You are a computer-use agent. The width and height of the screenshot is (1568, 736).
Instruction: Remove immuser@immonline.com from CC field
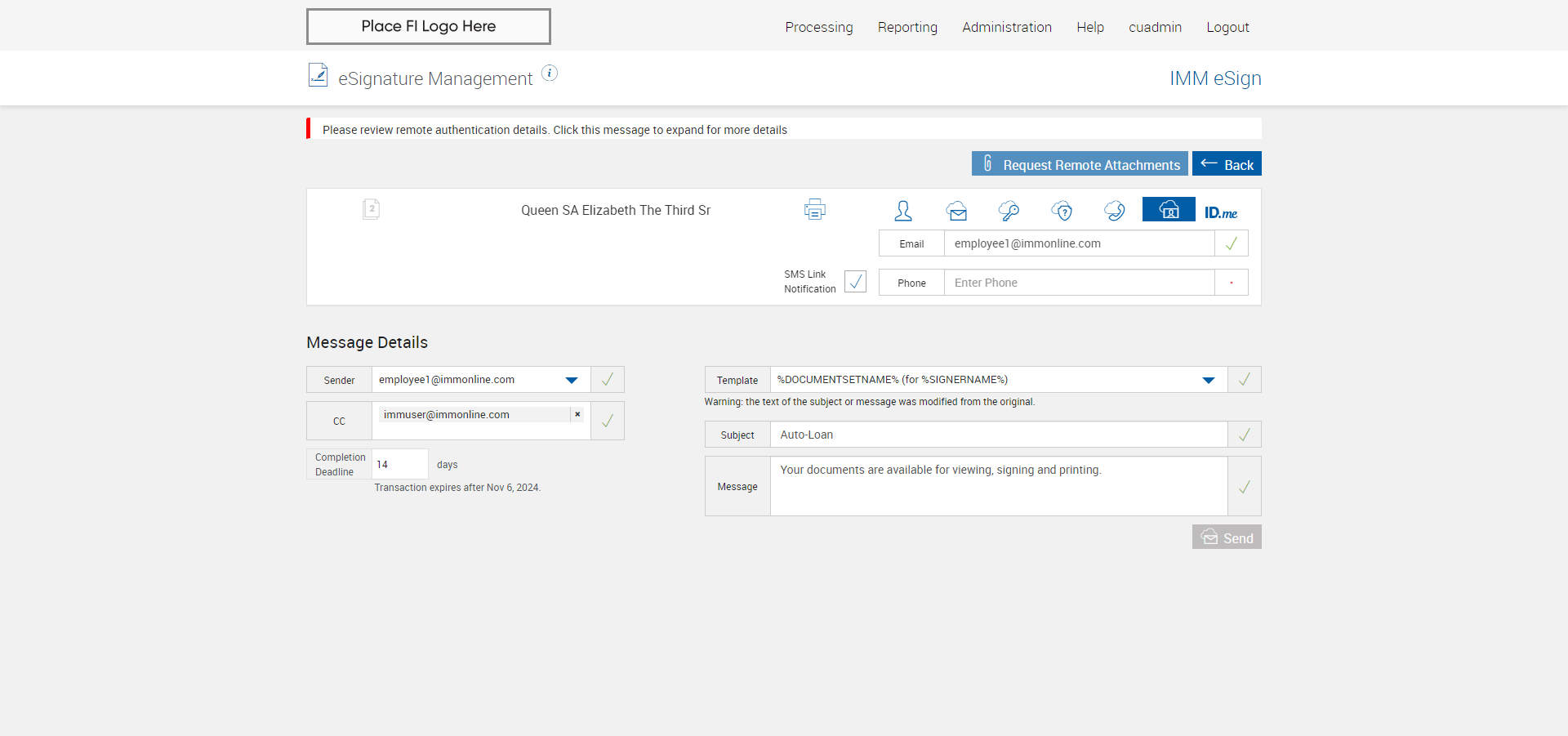[x=577, y=414]
